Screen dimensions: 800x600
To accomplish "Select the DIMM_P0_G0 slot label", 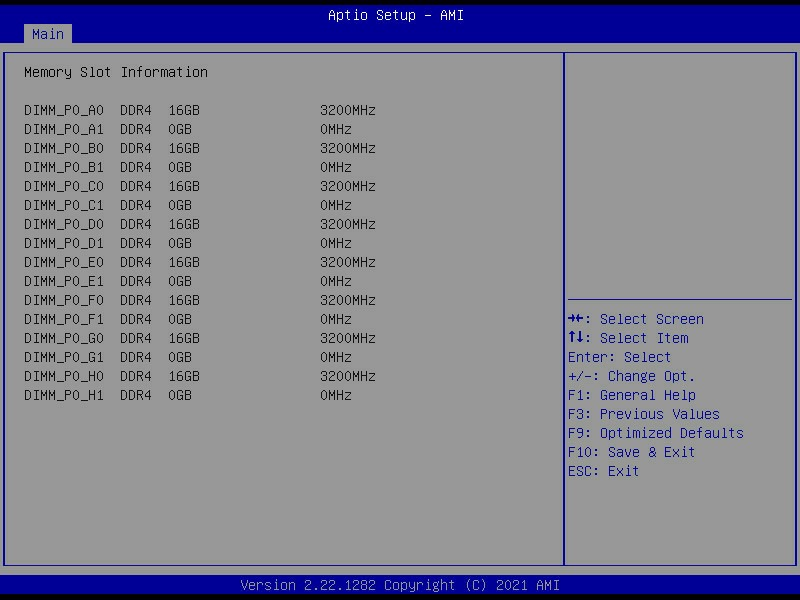I will coord(64,338).
